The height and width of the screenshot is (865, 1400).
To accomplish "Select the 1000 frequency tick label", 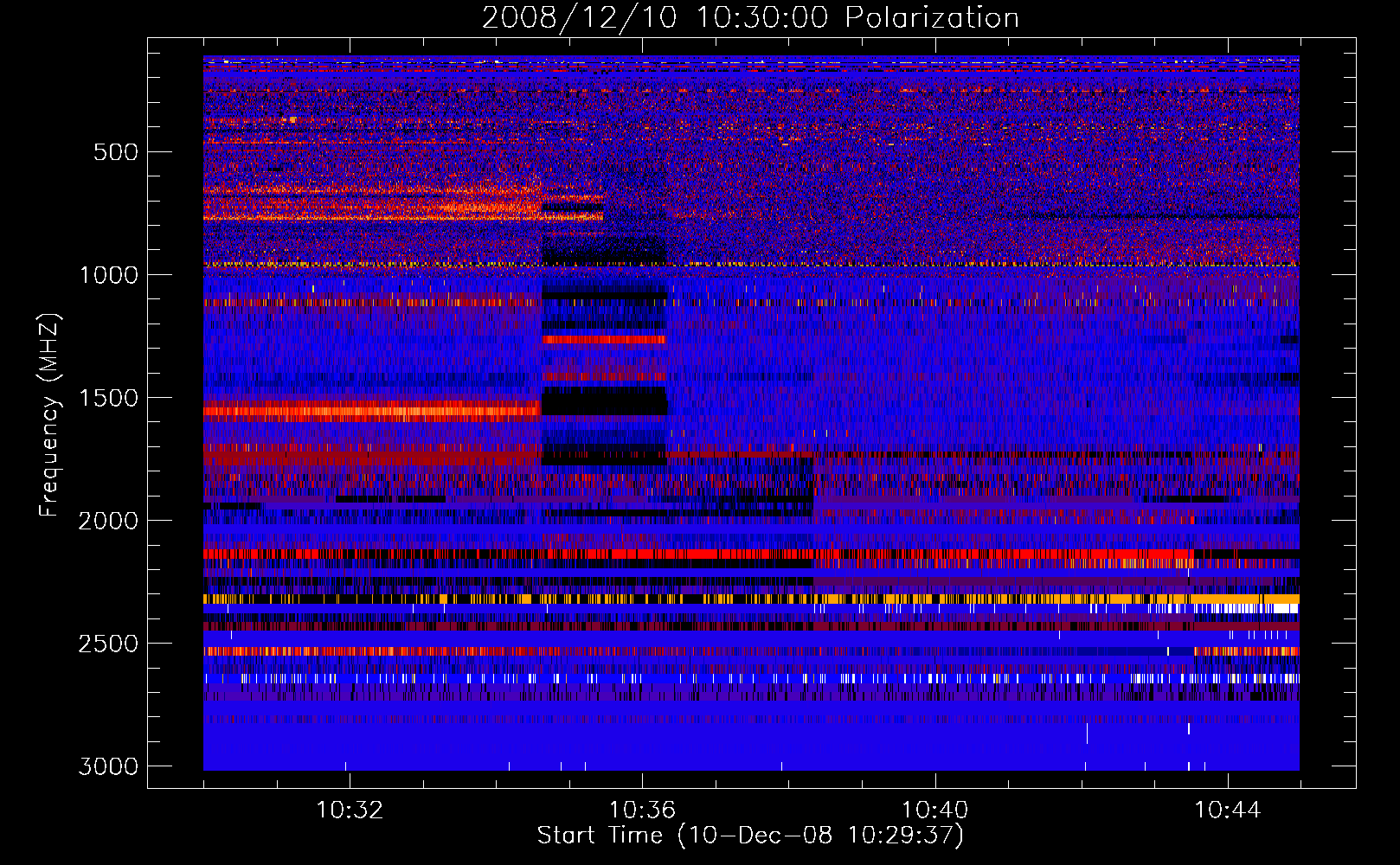I will point(108,275).
